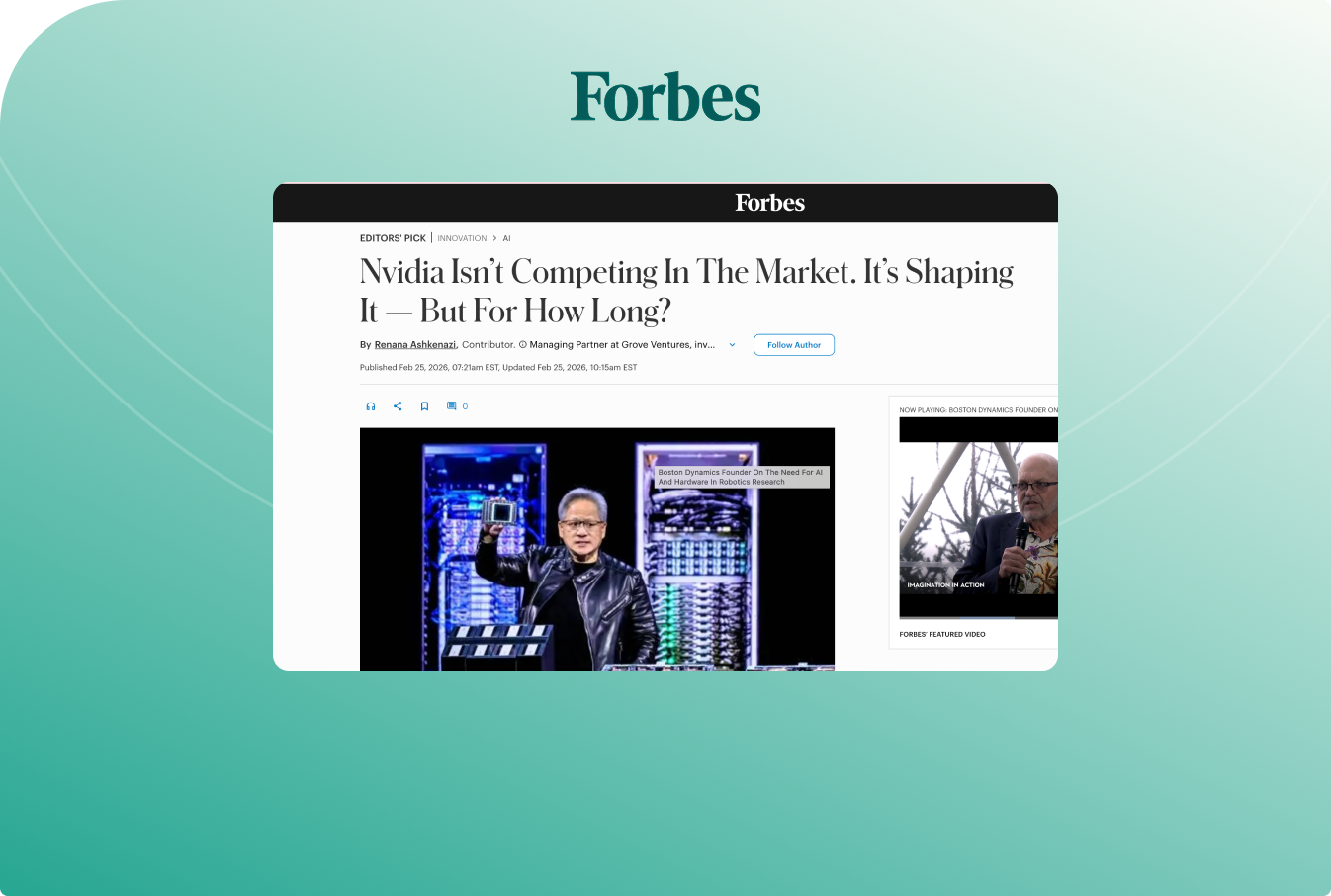Expand the author bio chevron

click(732, 345)
